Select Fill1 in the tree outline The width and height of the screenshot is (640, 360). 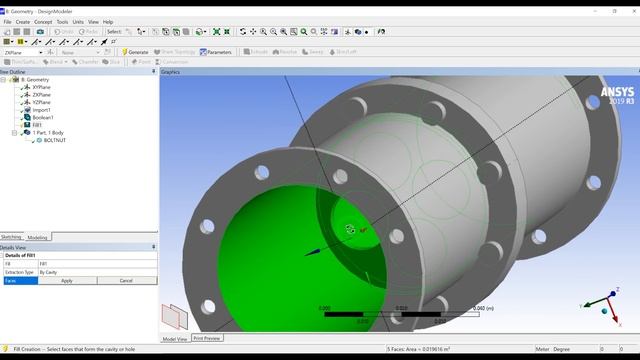(37, 125)
